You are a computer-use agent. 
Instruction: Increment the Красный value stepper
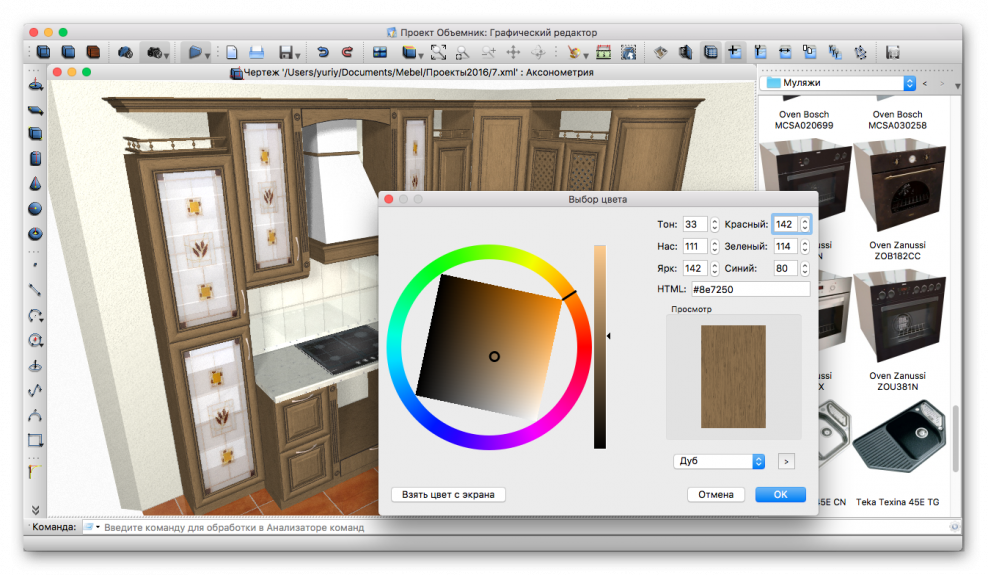point(805,221)
